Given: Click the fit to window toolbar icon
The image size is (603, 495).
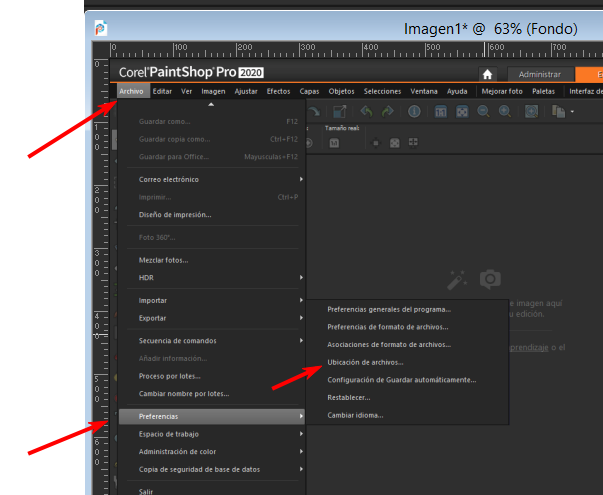Looking at the screenshot, I should point(462,112).
